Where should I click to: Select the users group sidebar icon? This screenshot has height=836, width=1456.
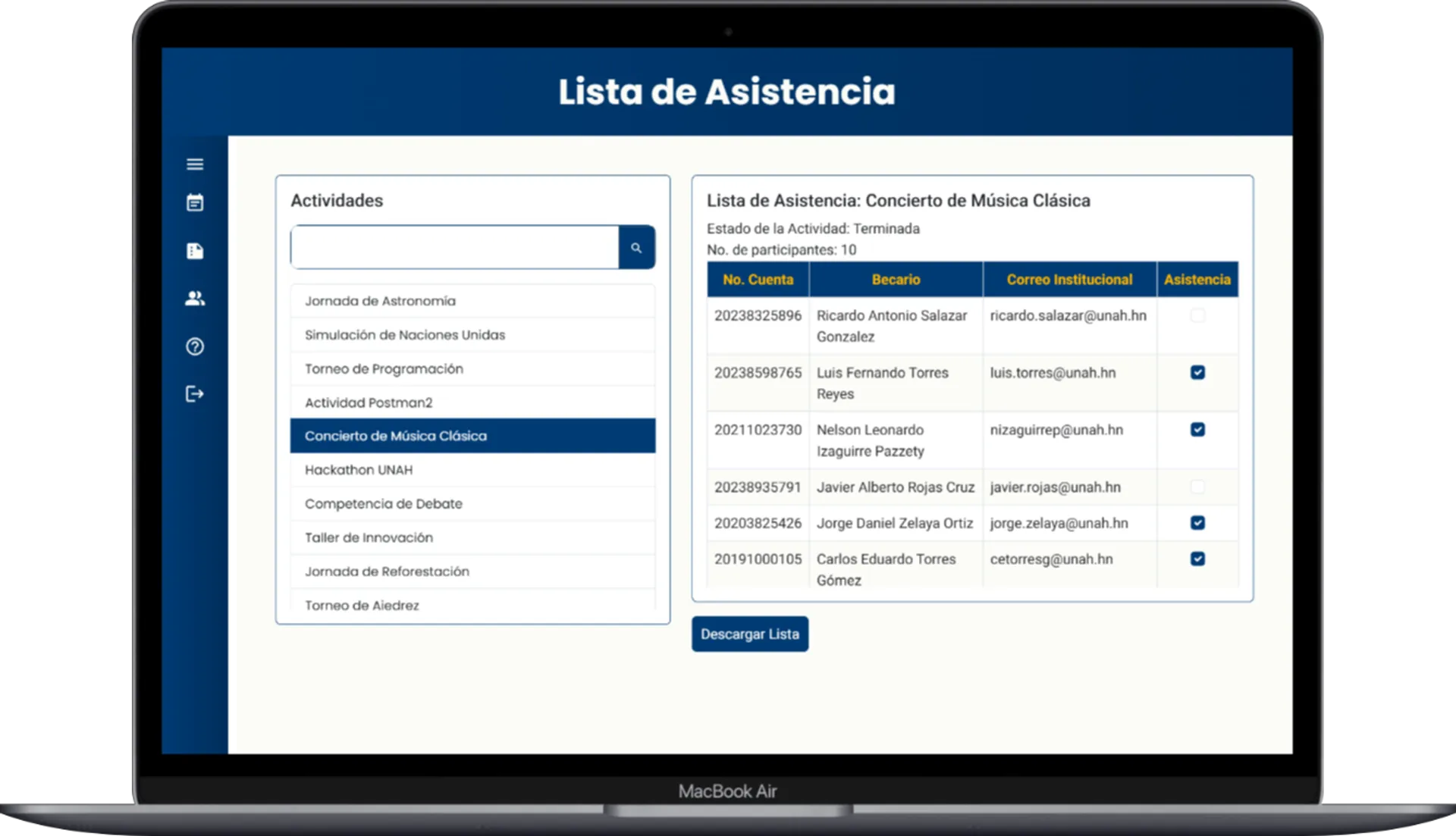[195, 299]
